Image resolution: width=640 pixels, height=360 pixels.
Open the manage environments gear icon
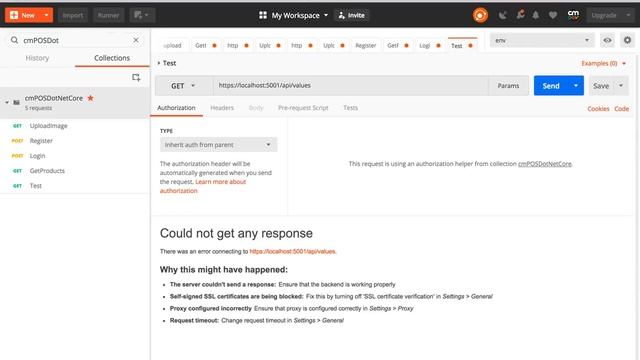click(x=627, y=40)
